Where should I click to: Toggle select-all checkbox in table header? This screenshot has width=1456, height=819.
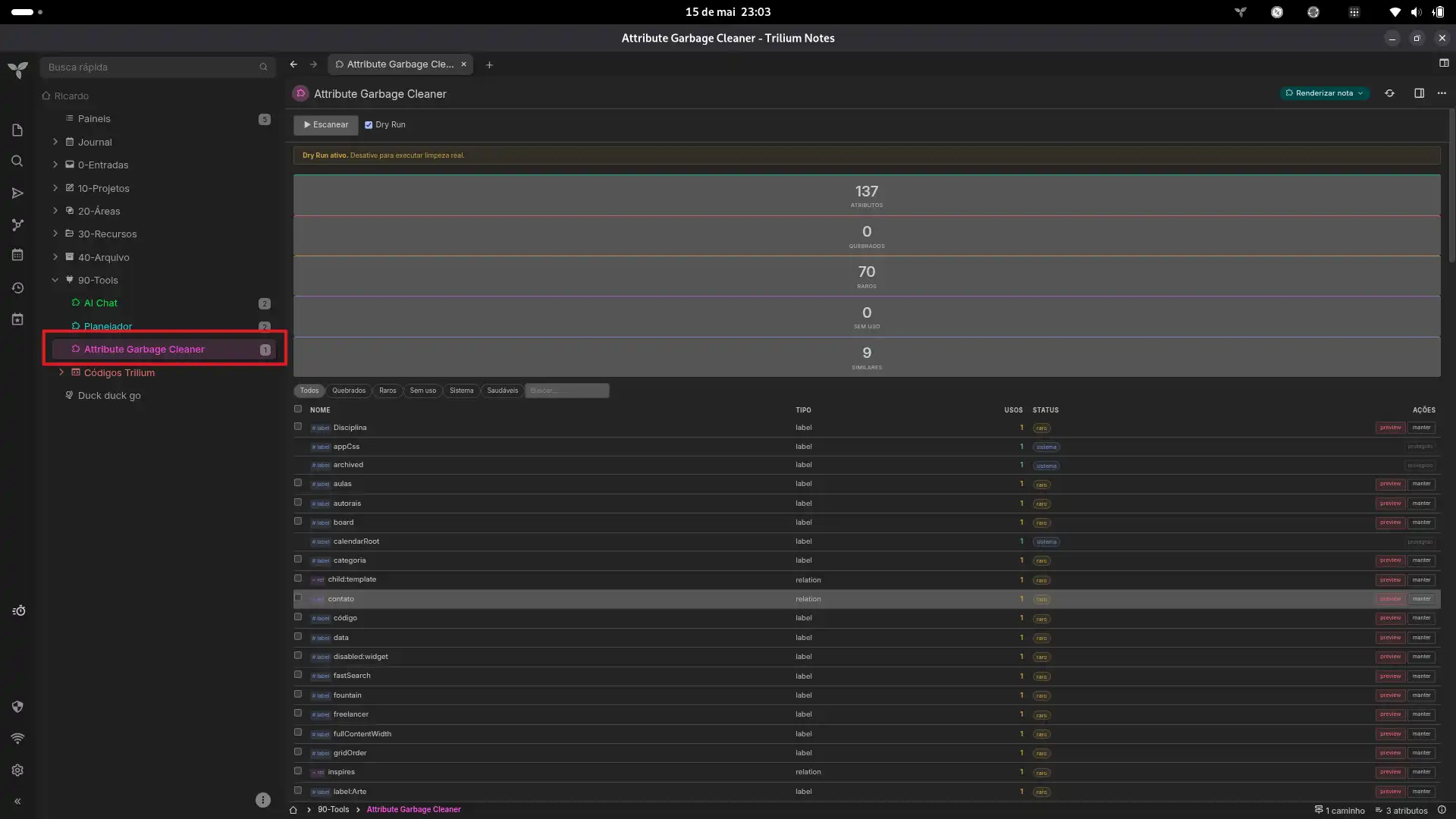(298, 409)
